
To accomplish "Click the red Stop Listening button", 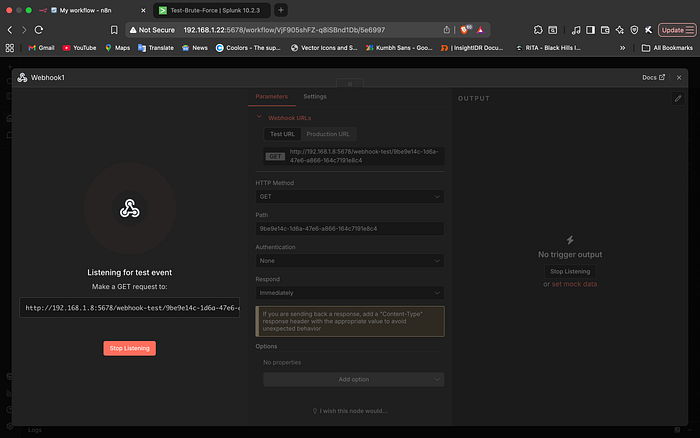I will point(129,348).
